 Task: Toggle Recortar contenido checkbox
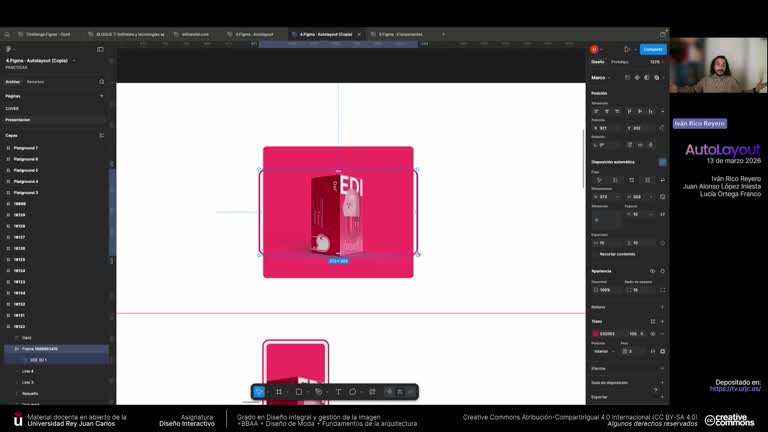click(x=596, y=254)
